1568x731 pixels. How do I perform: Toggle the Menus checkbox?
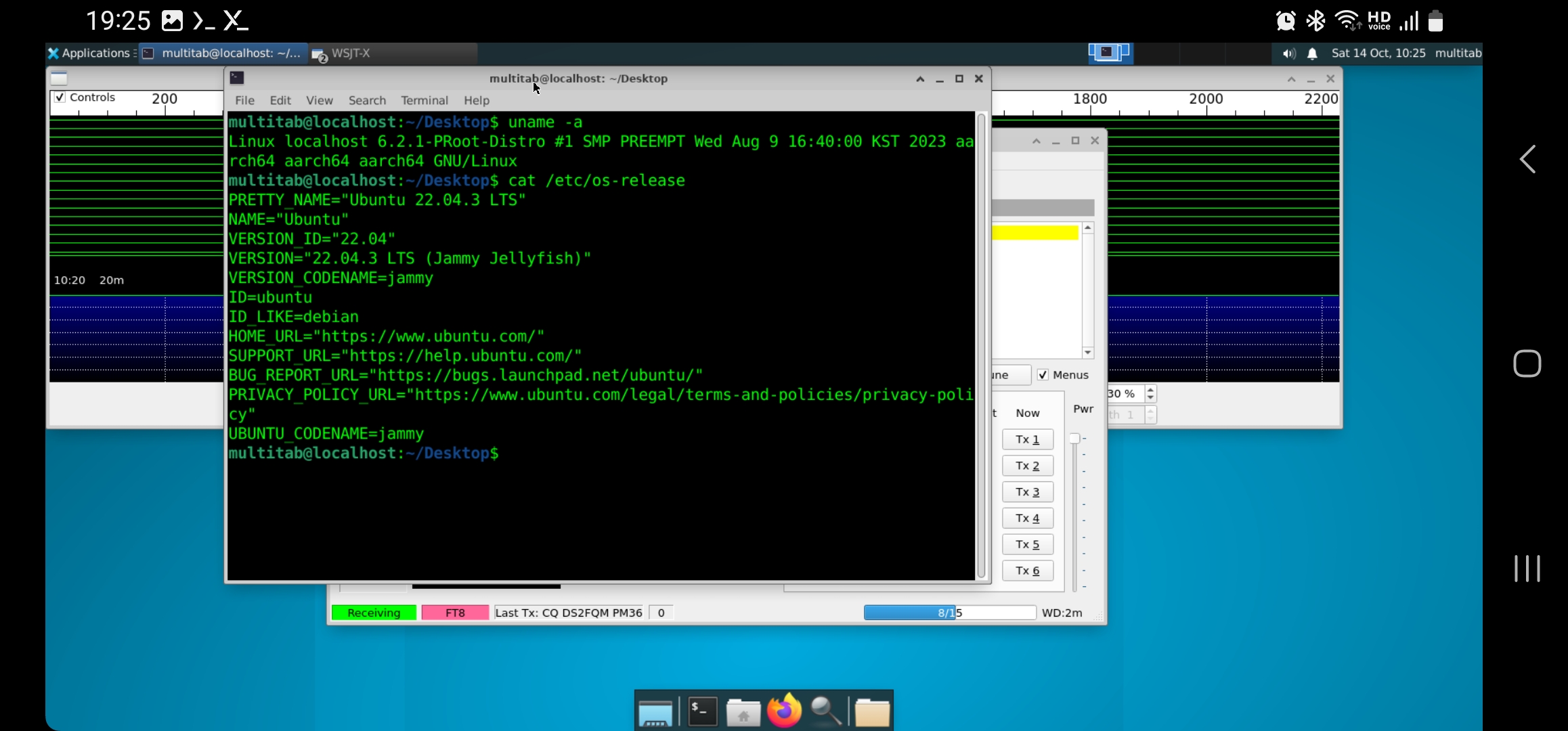[x=1043, y=375]
